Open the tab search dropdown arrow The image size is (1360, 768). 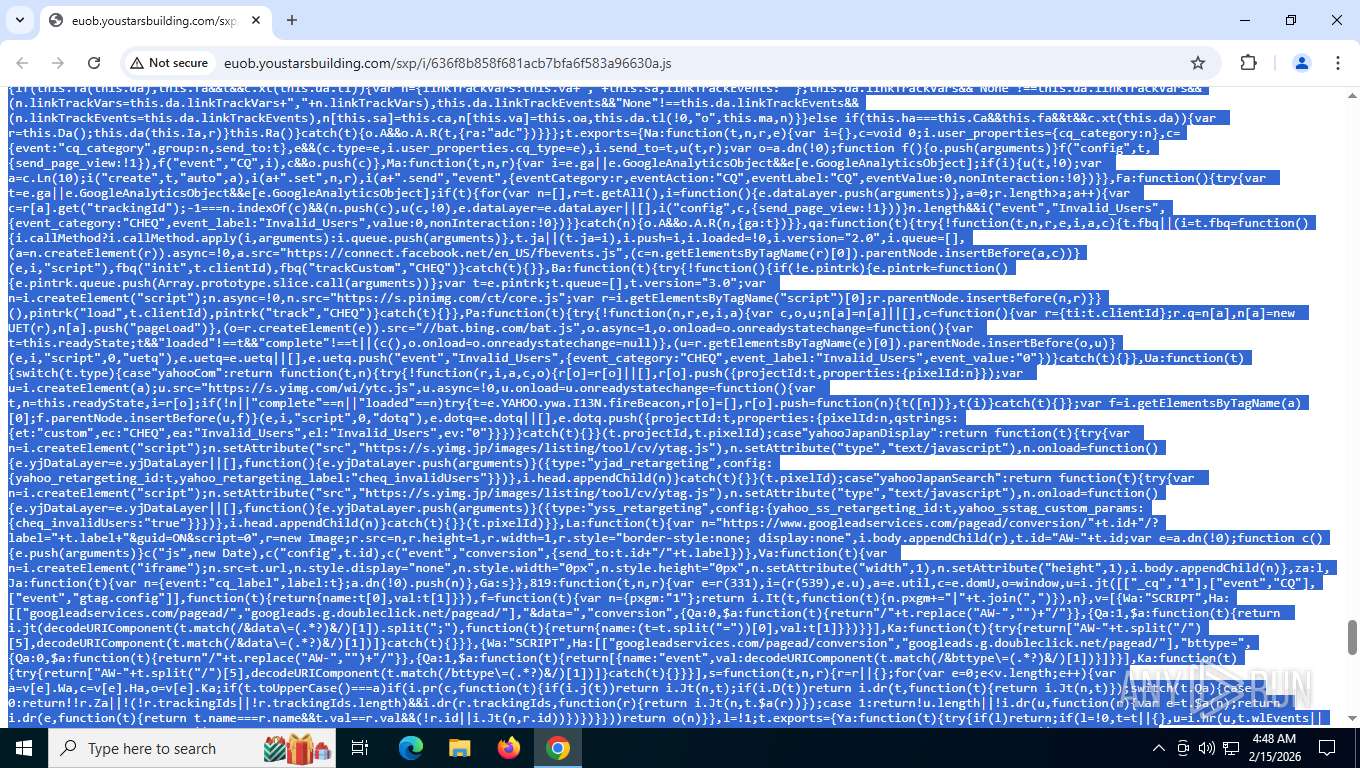20,20
